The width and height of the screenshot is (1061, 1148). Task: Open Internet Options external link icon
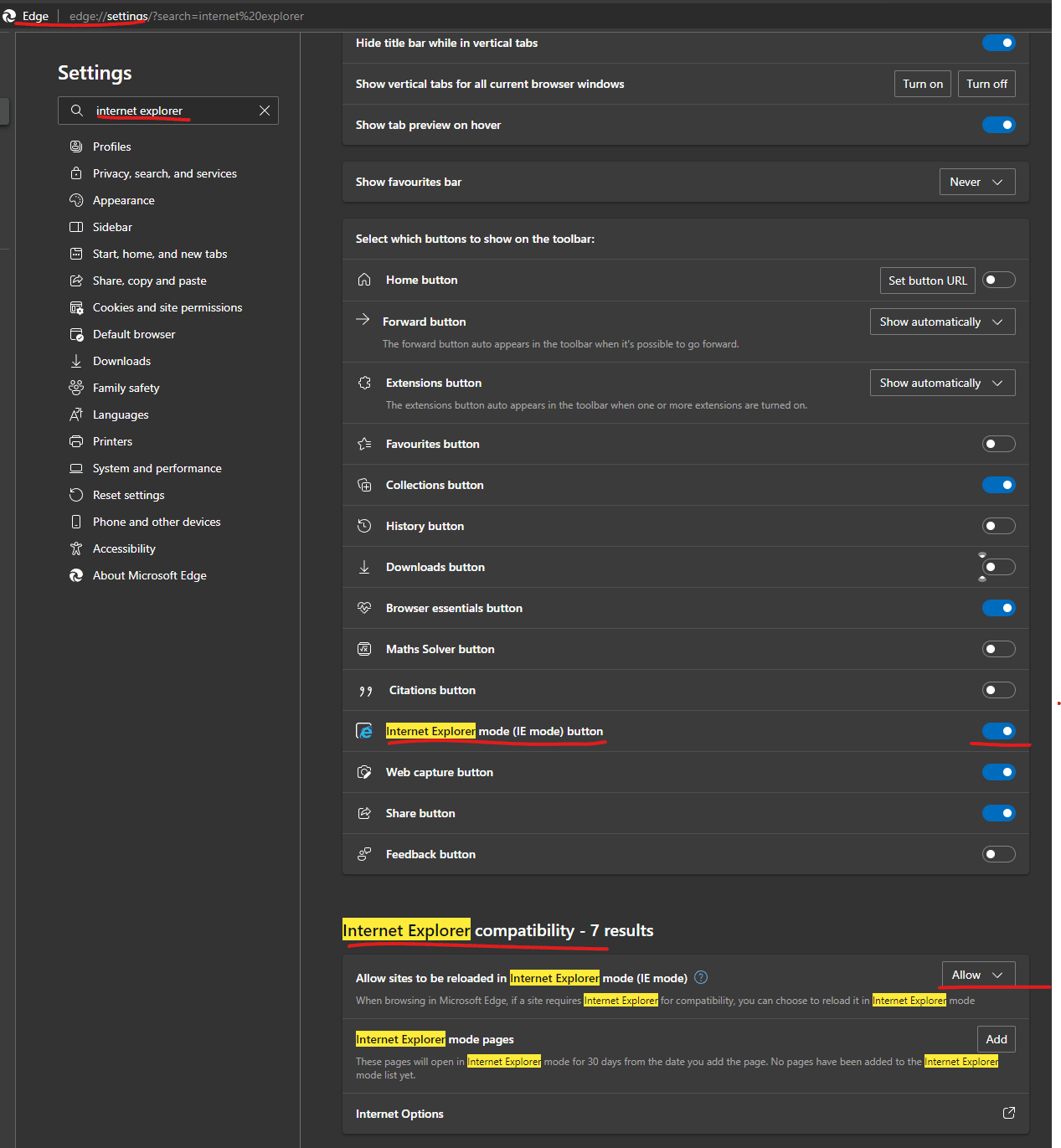click(x=1008, y=1113)
